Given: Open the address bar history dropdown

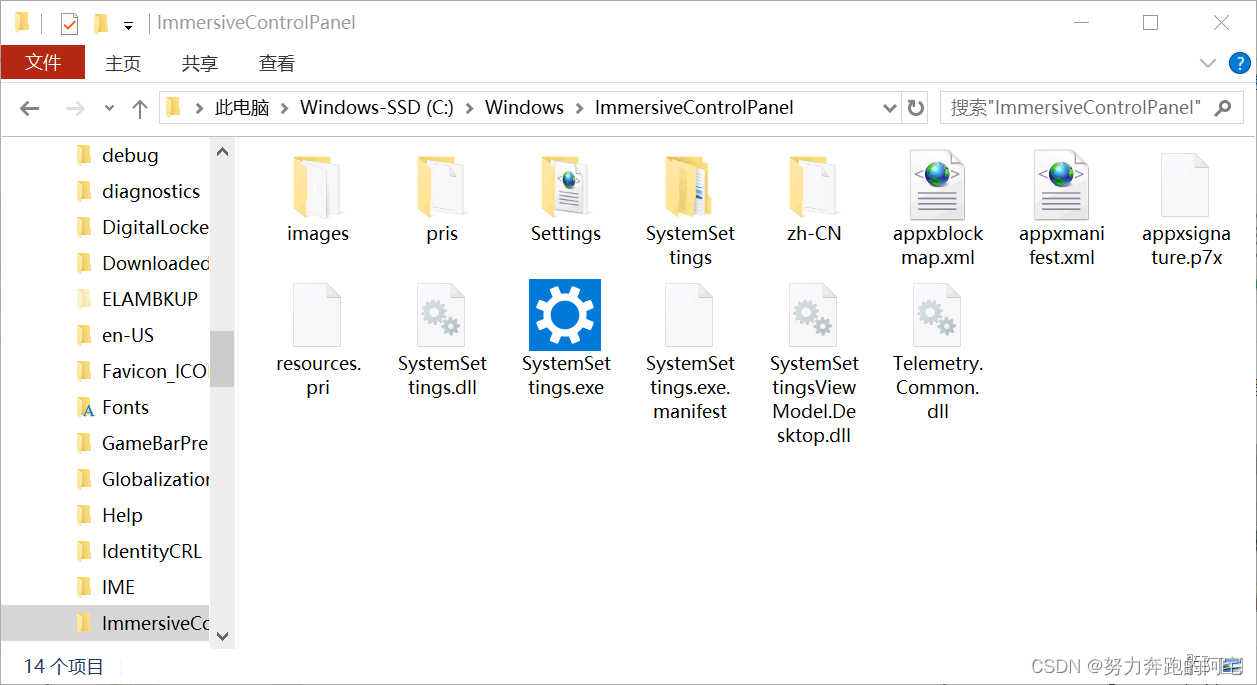Looking at the screenshot, I should [890, 108].
